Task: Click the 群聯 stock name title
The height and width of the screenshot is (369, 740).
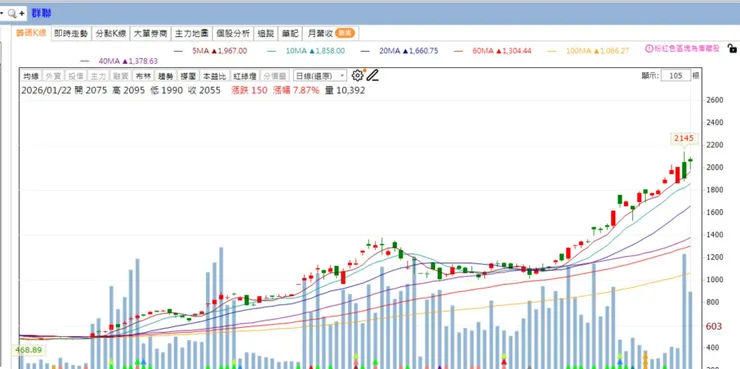Action: pyautogui.click(x=42, y=13)
